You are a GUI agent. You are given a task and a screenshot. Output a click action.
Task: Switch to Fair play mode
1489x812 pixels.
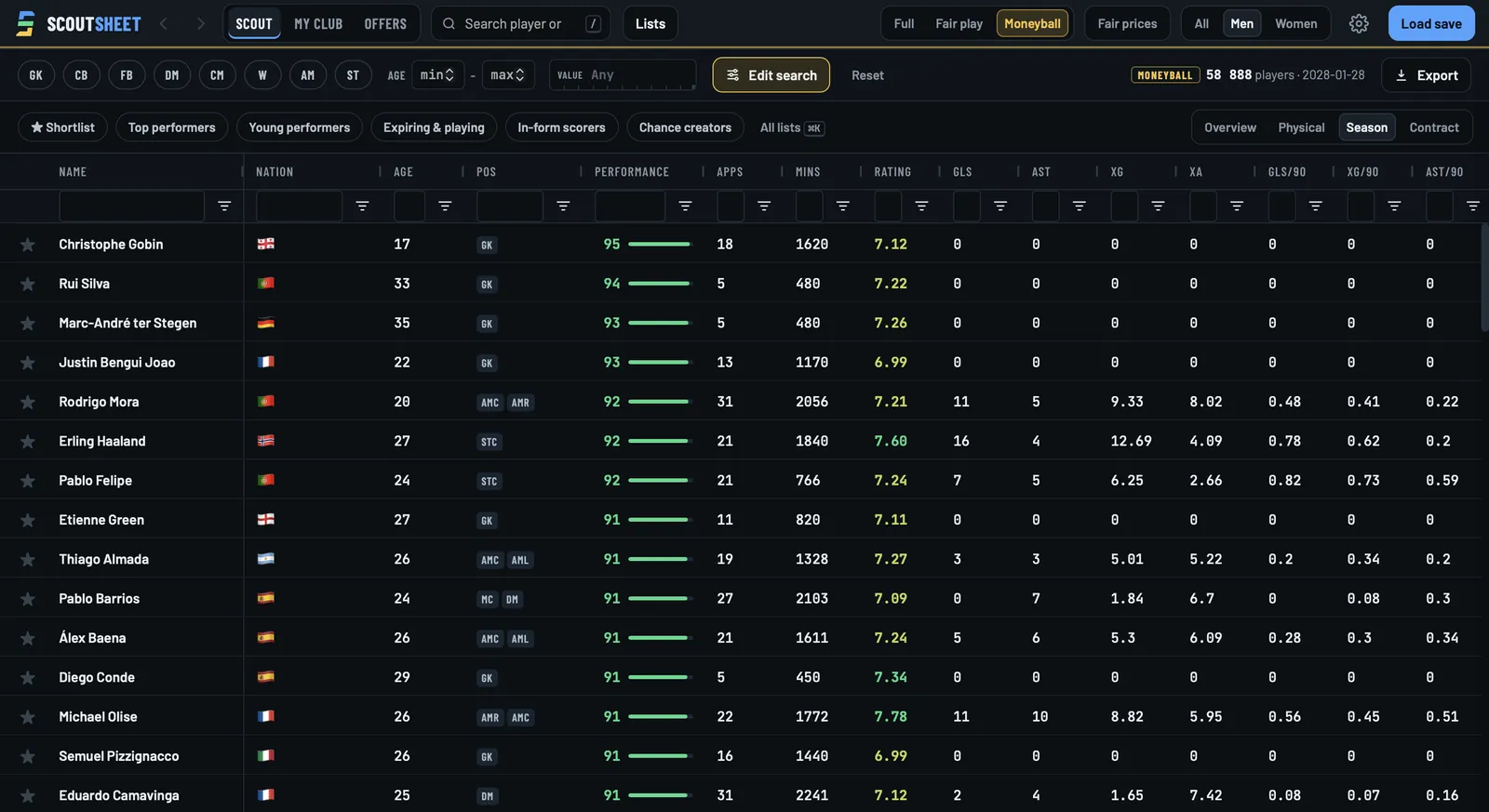point(959,23)
